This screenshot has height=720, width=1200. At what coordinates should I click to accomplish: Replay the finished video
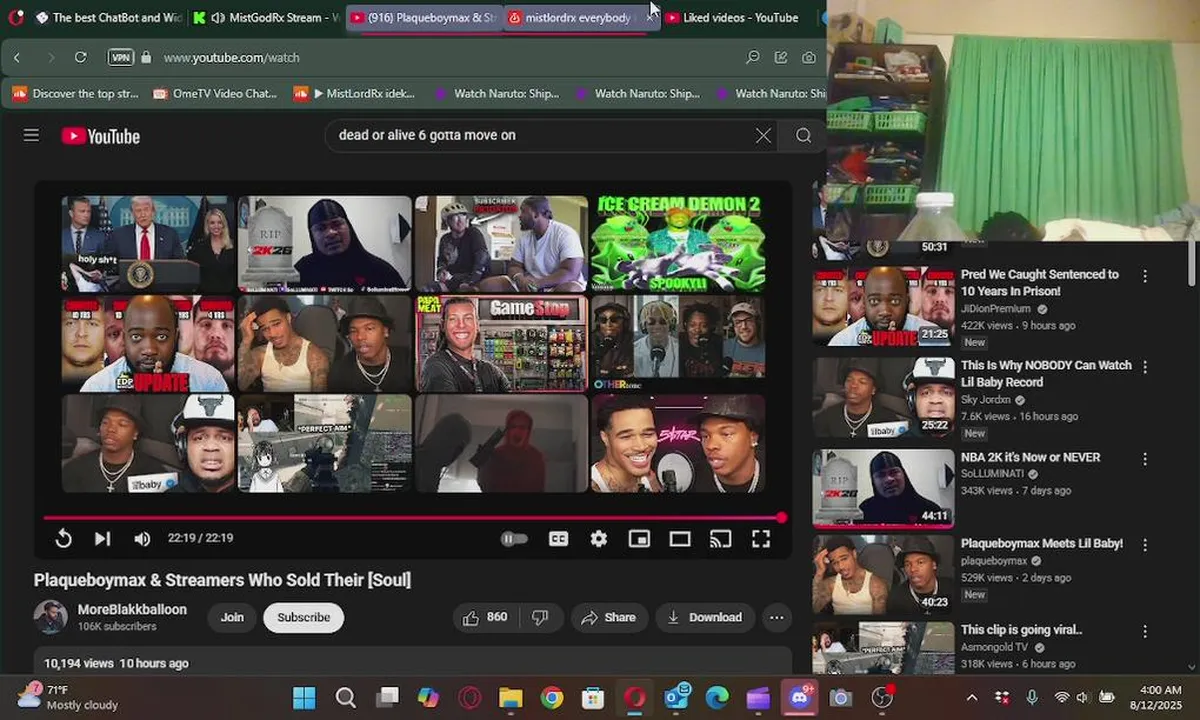click(63, 539)
